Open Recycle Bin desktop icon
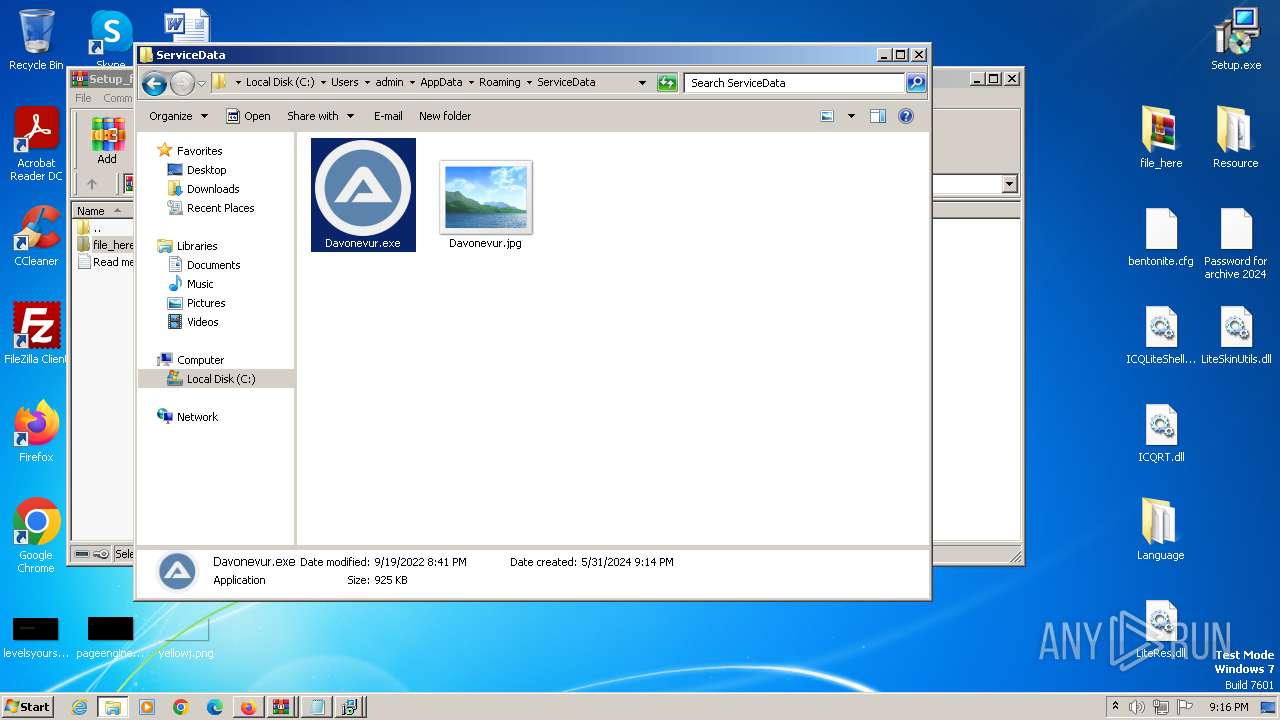The width and height of the screenshot is (1280, 720). (36, 40)
